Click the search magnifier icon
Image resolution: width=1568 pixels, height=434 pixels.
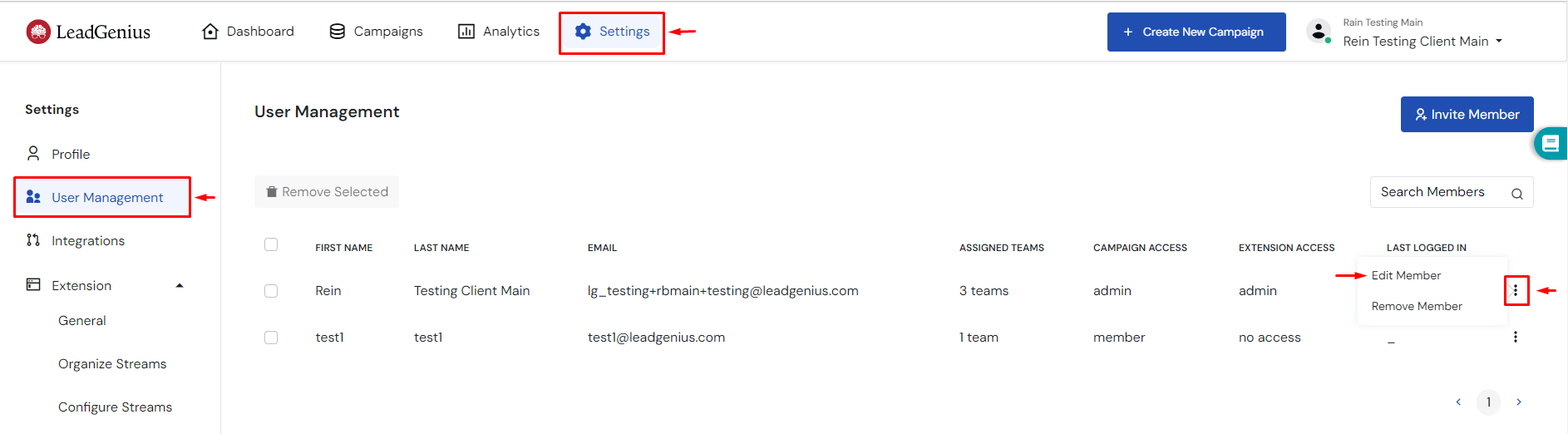click(1516, 194)
